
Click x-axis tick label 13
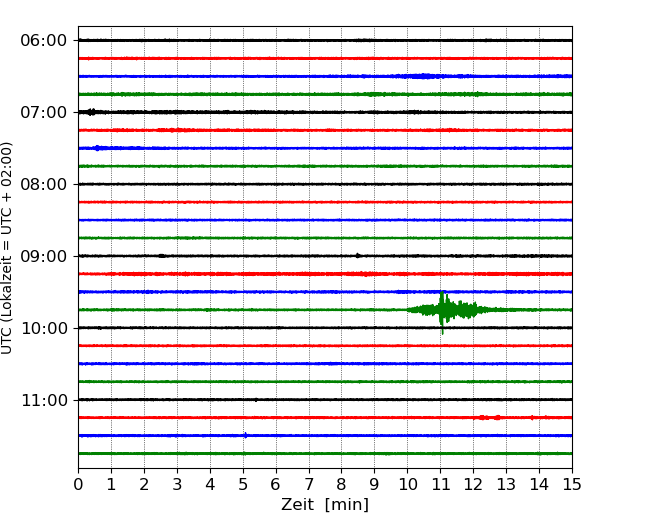coord(506,484)
